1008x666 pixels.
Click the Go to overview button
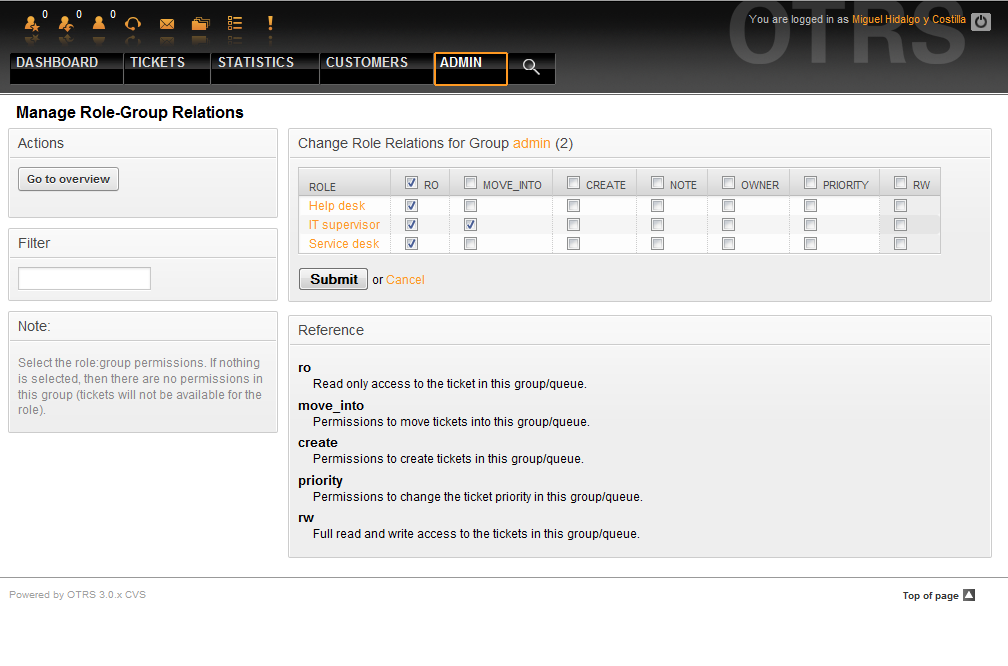click(69, 179)
